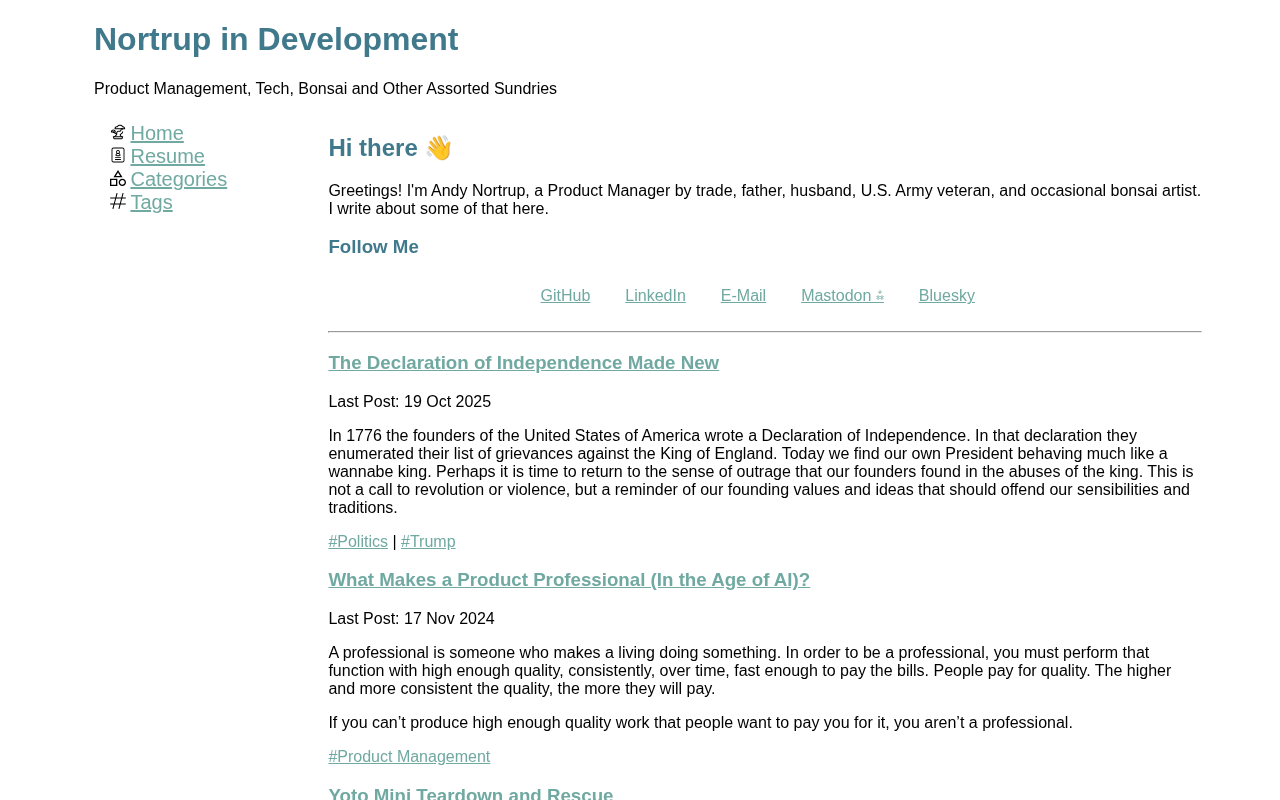Read The Declaration of Independence Made New

(523, 363)
